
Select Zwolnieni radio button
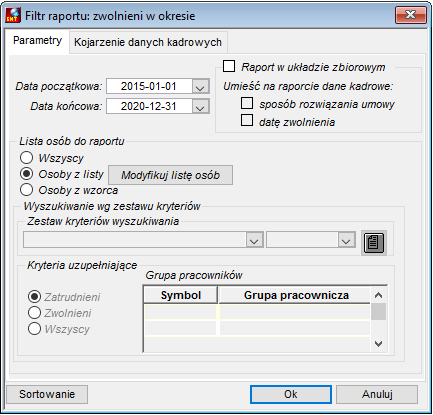click(34, 312)
